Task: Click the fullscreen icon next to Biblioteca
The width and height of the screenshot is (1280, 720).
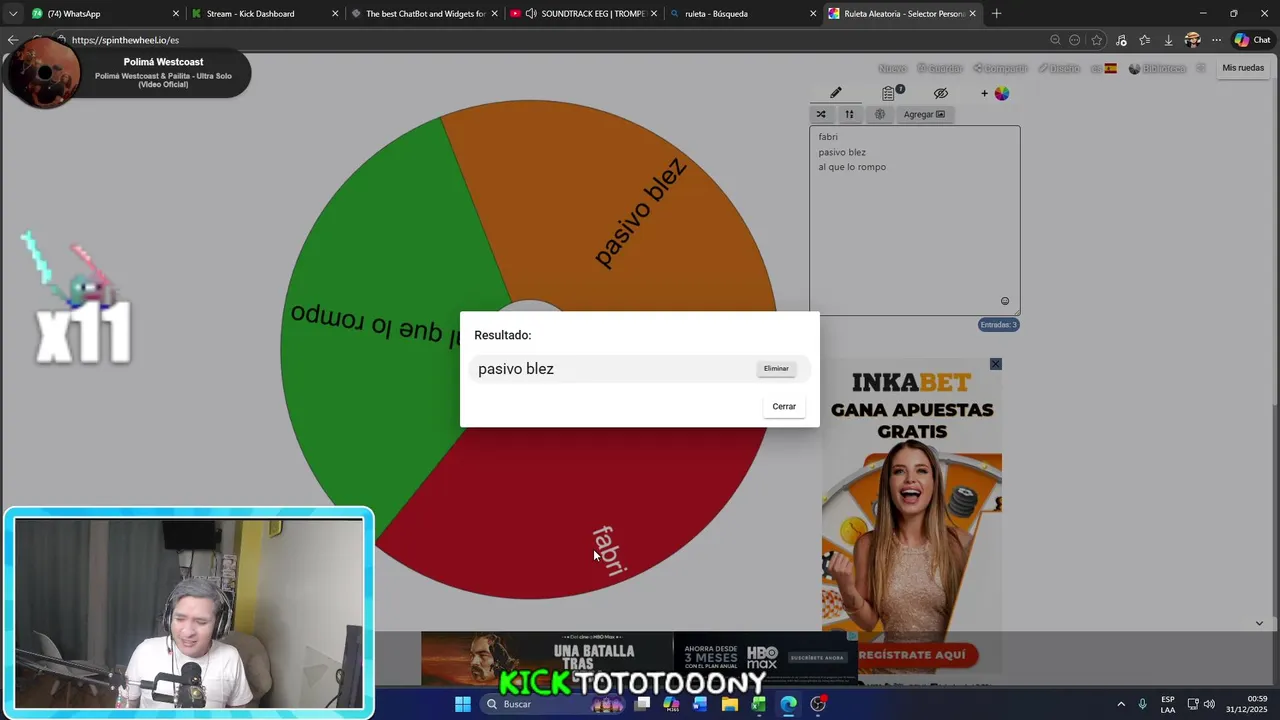Action: tap(1201, 69)
